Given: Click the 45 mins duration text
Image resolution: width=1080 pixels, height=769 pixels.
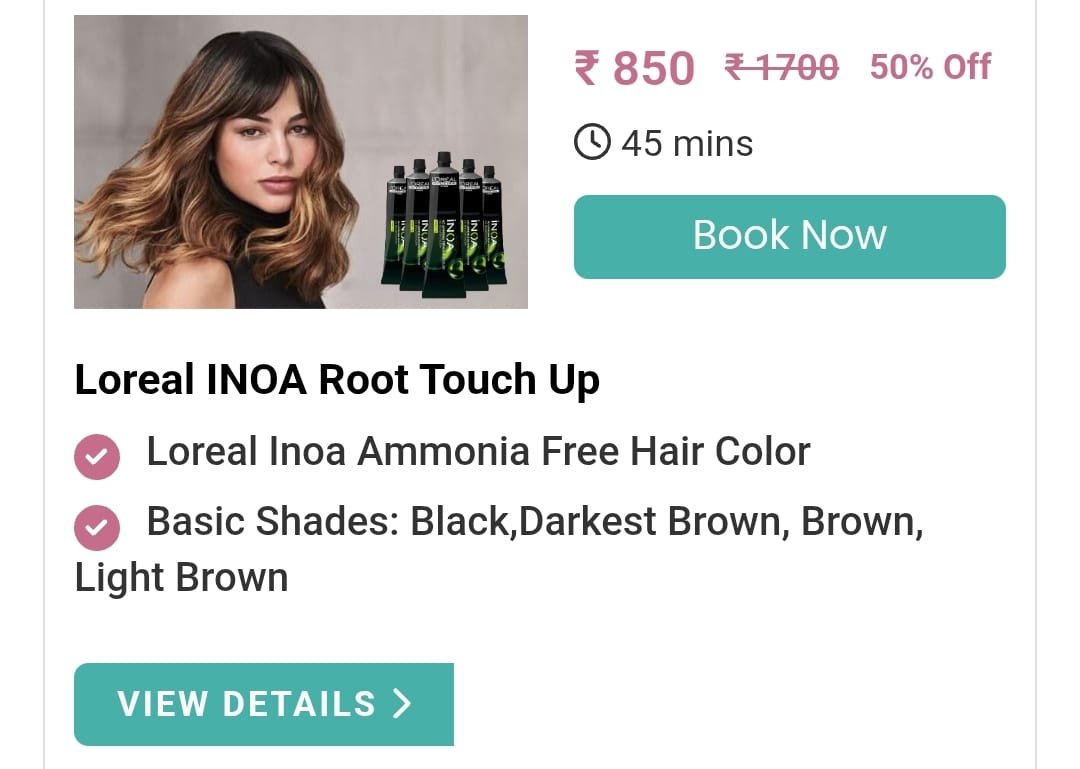Looking at the screenshot, I should pyautogui.click(x=687, y=143).
